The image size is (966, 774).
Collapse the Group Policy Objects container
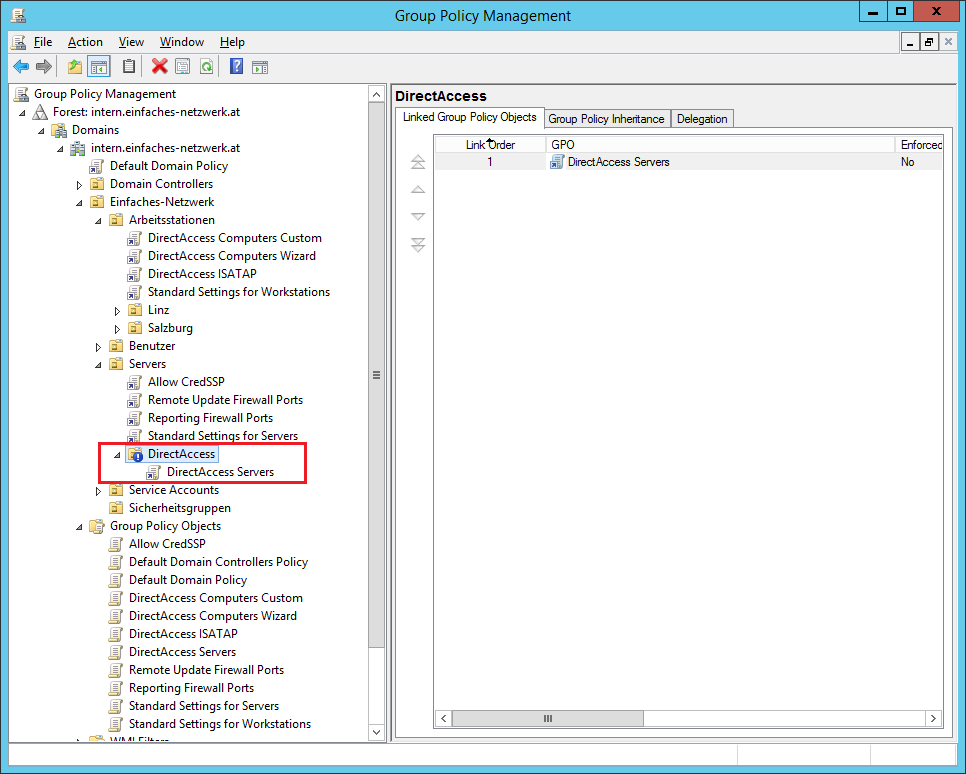[79, 527]
